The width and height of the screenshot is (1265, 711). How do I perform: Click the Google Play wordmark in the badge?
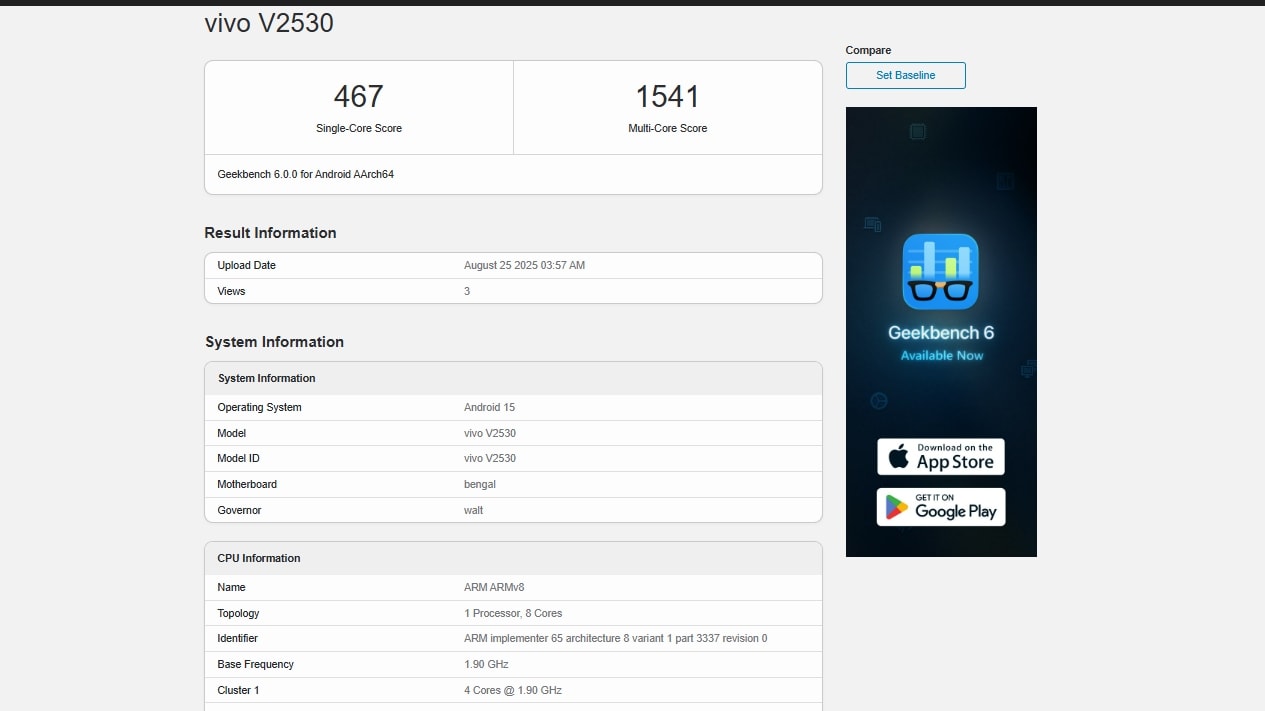(x=955, y=511)
